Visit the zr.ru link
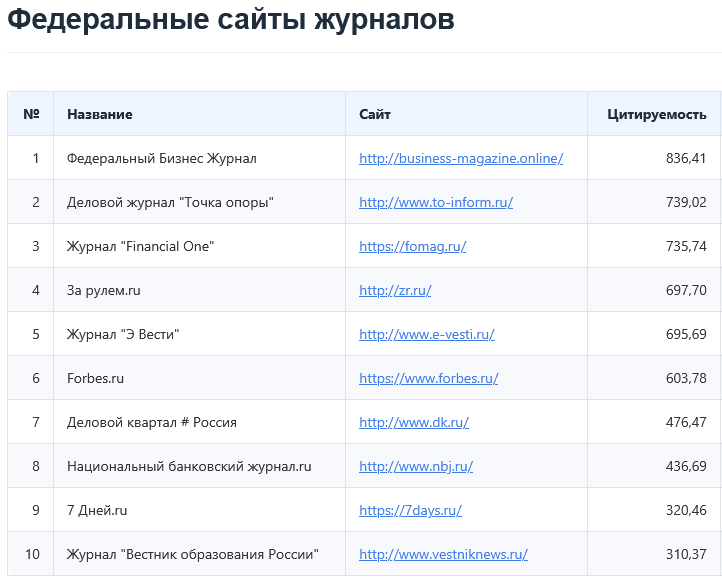The image size is (722, 585). [x=395, y=290]
